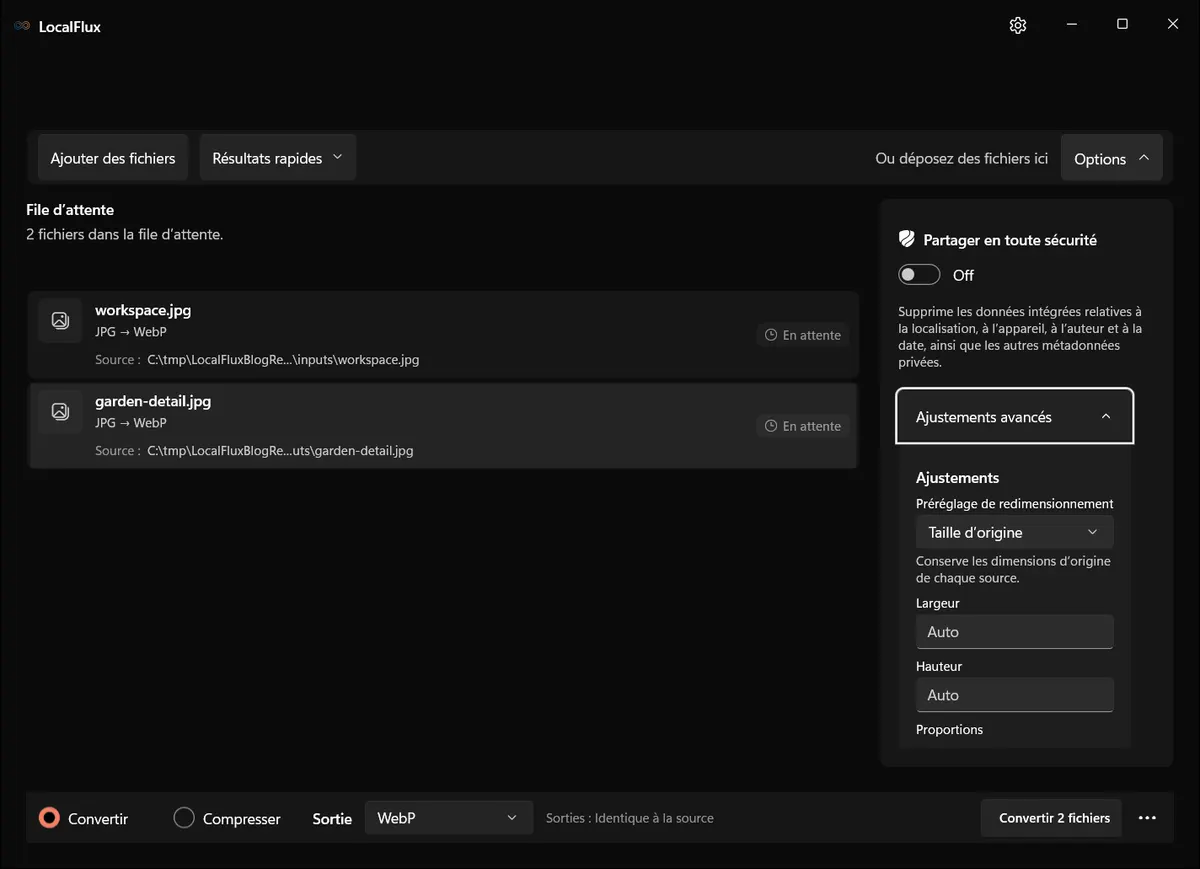Click the shield icon beside Partager en toute sécurité

click(x=907, y=239)
